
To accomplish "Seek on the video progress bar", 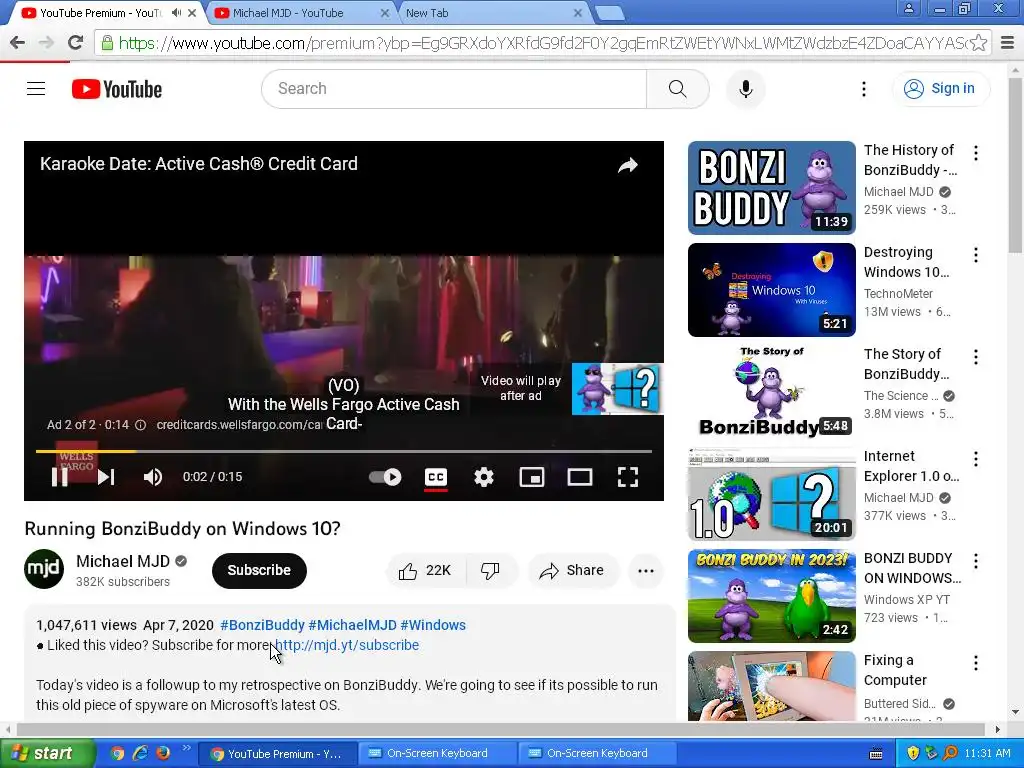I will [x=344, y=451].
